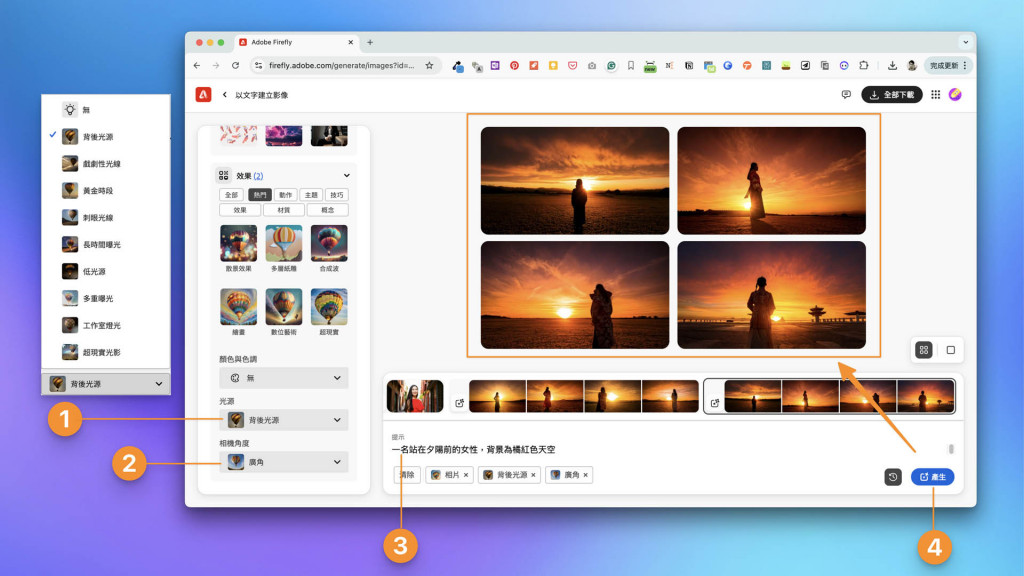This screenshot has width=1024, height=576.
Task: Click the 產生 generate button
Action: coord(933,477)
